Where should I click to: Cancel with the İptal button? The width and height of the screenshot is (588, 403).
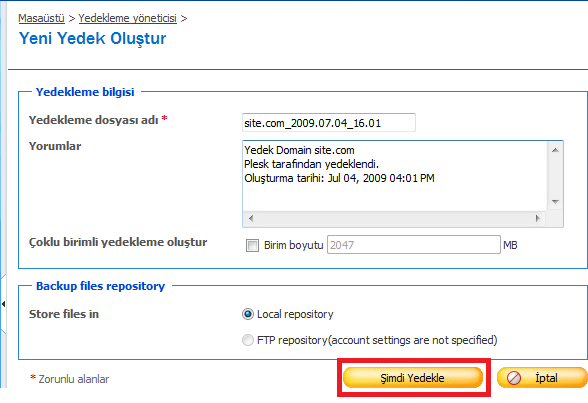(x=542, y=378)
